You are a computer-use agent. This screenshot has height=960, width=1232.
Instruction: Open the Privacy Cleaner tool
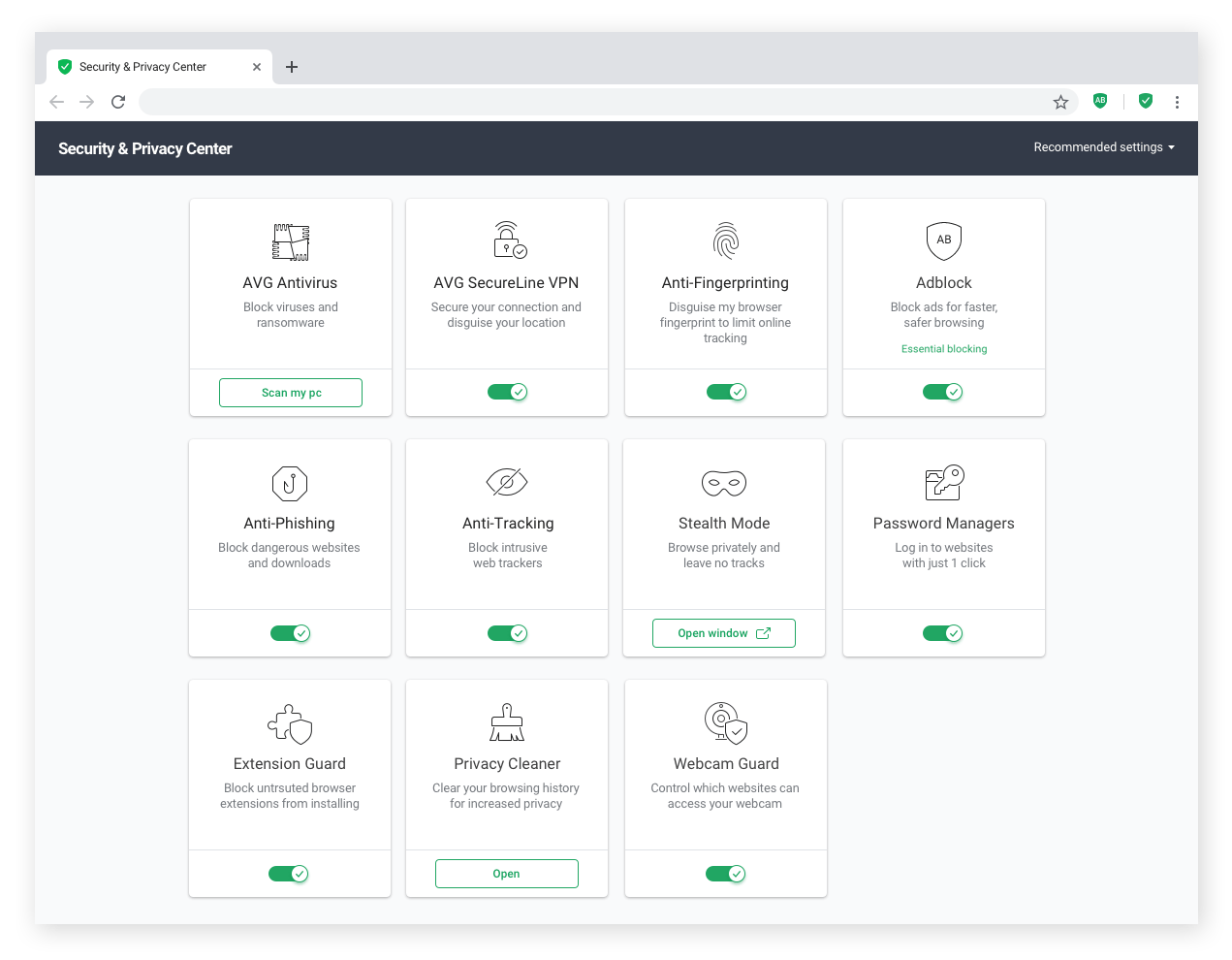pos(507,873)
